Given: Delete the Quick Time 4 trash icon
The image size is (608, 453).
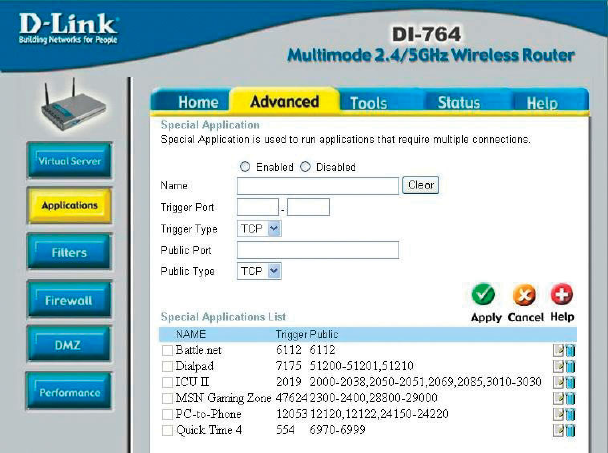Looking at the screenshot, I should pyautogui.click(x=570, y=430).
